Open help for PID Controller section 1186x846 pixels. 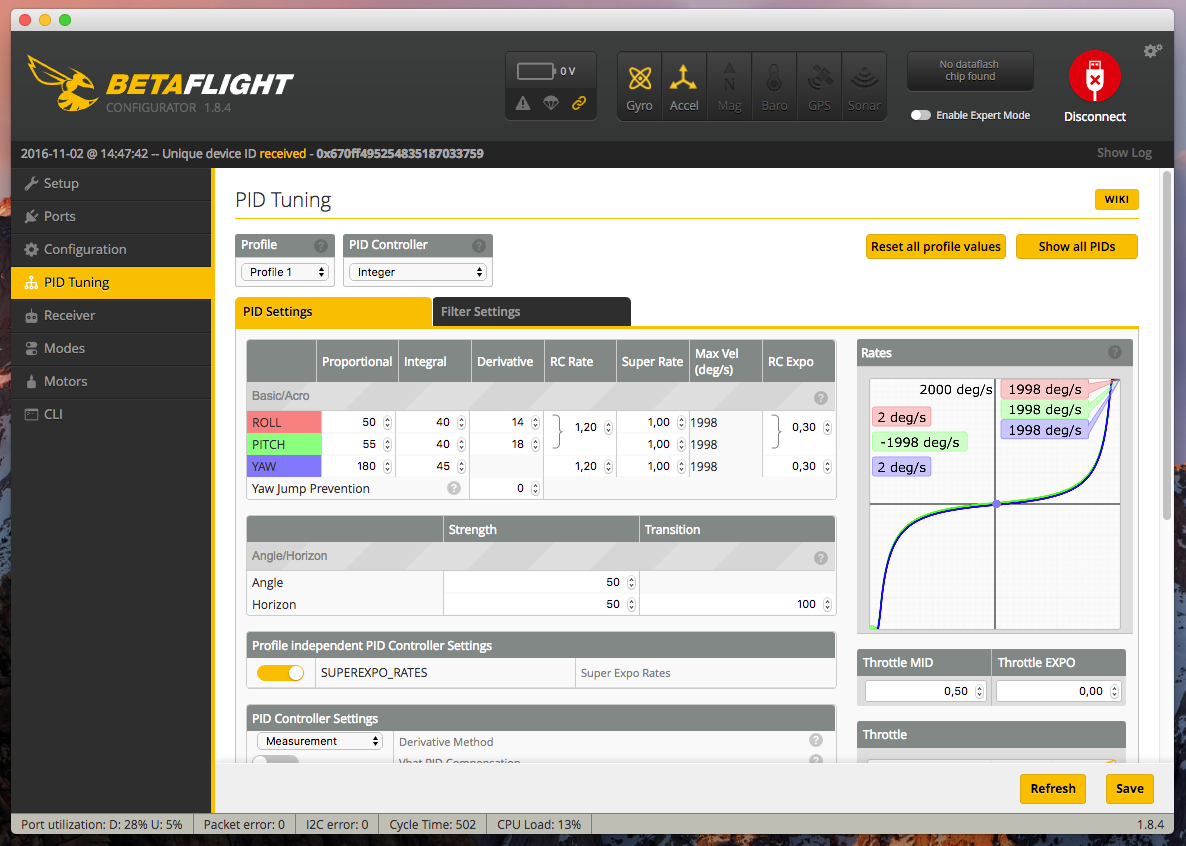click(479, 246)
